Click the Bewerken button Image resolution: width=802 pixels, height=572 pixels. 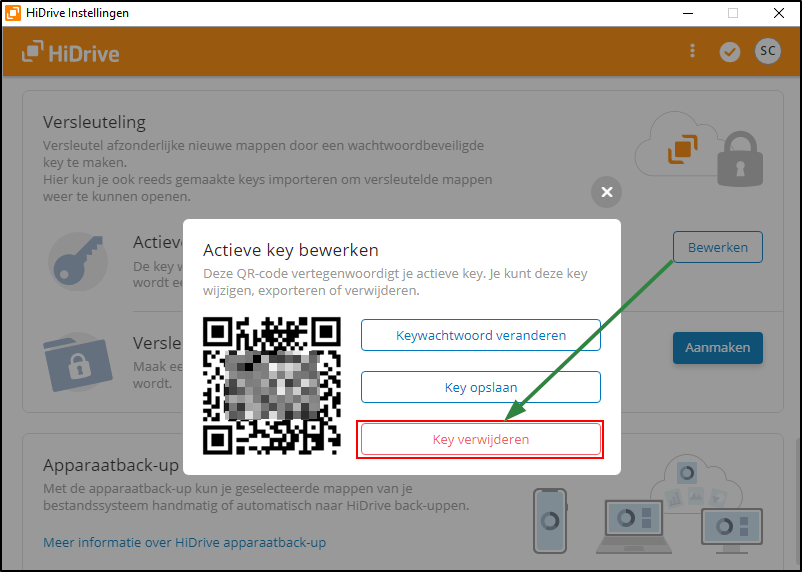point(718,247)
